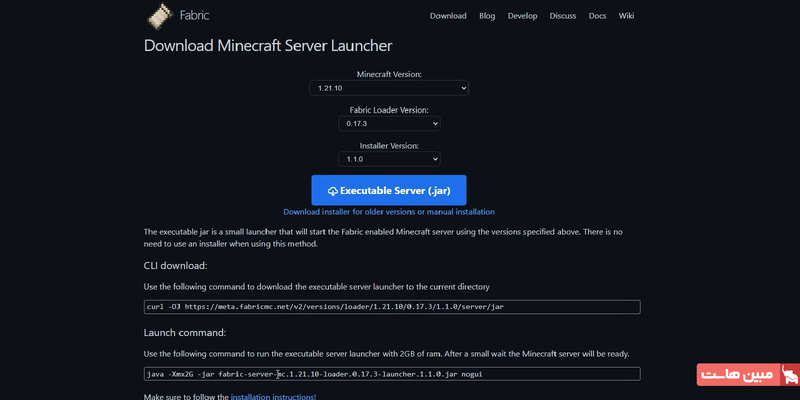Click the Fabric site name

(x=194, y=15)
